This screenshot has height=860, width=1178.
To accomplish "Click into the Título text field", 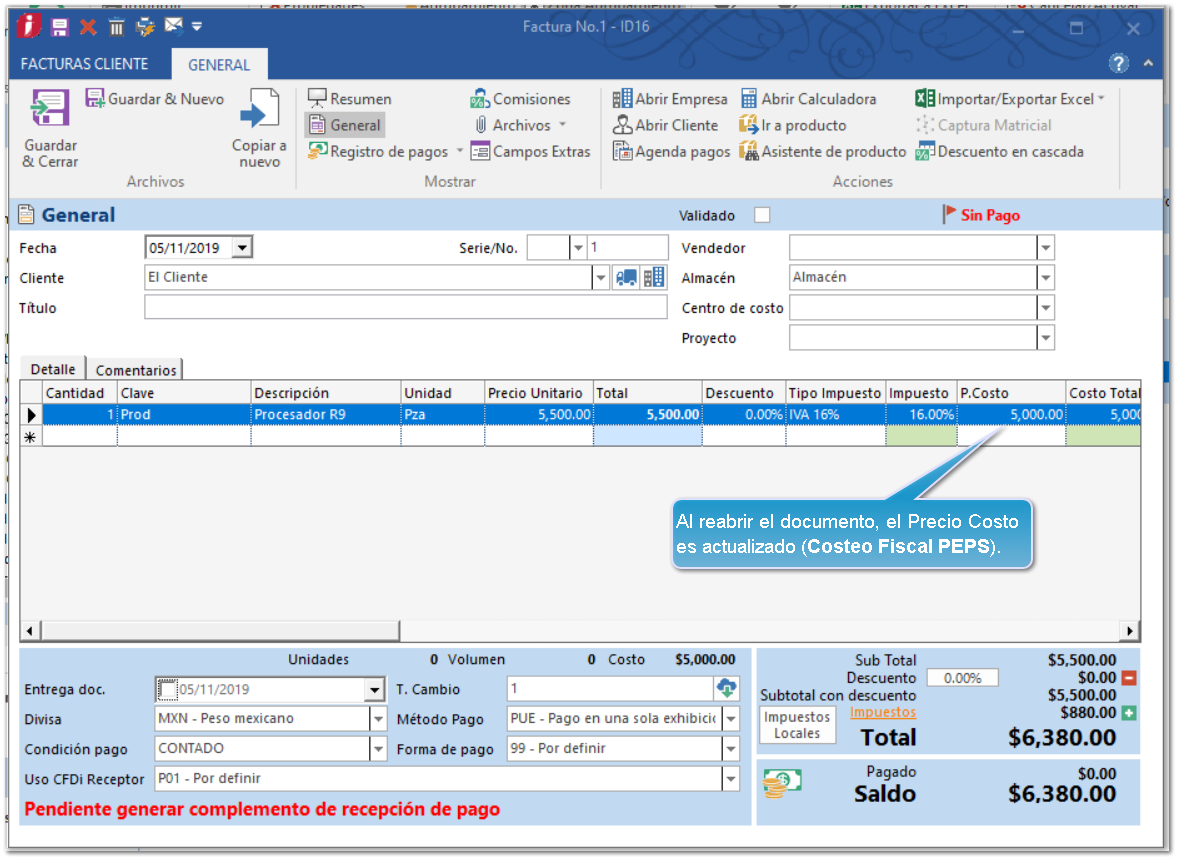I will tap(405, 308).
